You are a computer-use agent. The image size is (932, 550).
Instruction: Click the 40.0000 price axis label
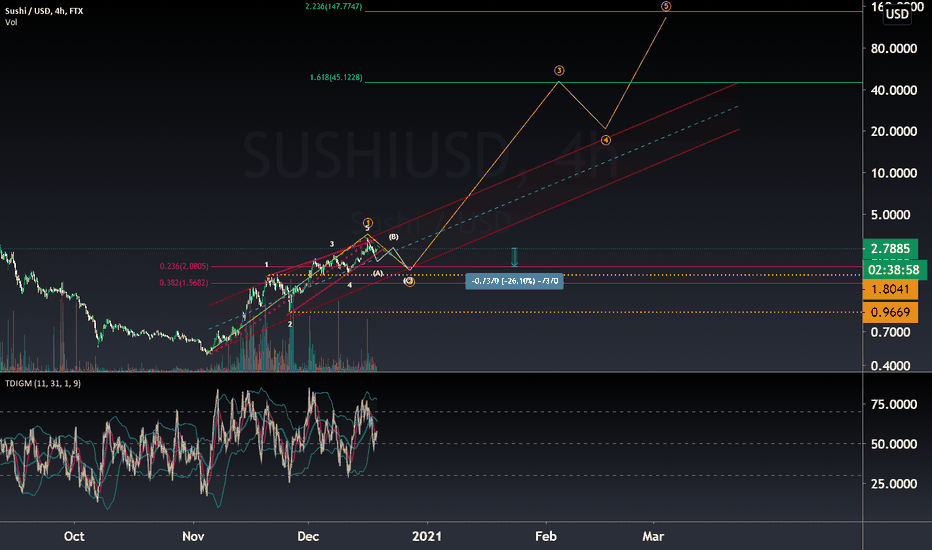[893, 90]
